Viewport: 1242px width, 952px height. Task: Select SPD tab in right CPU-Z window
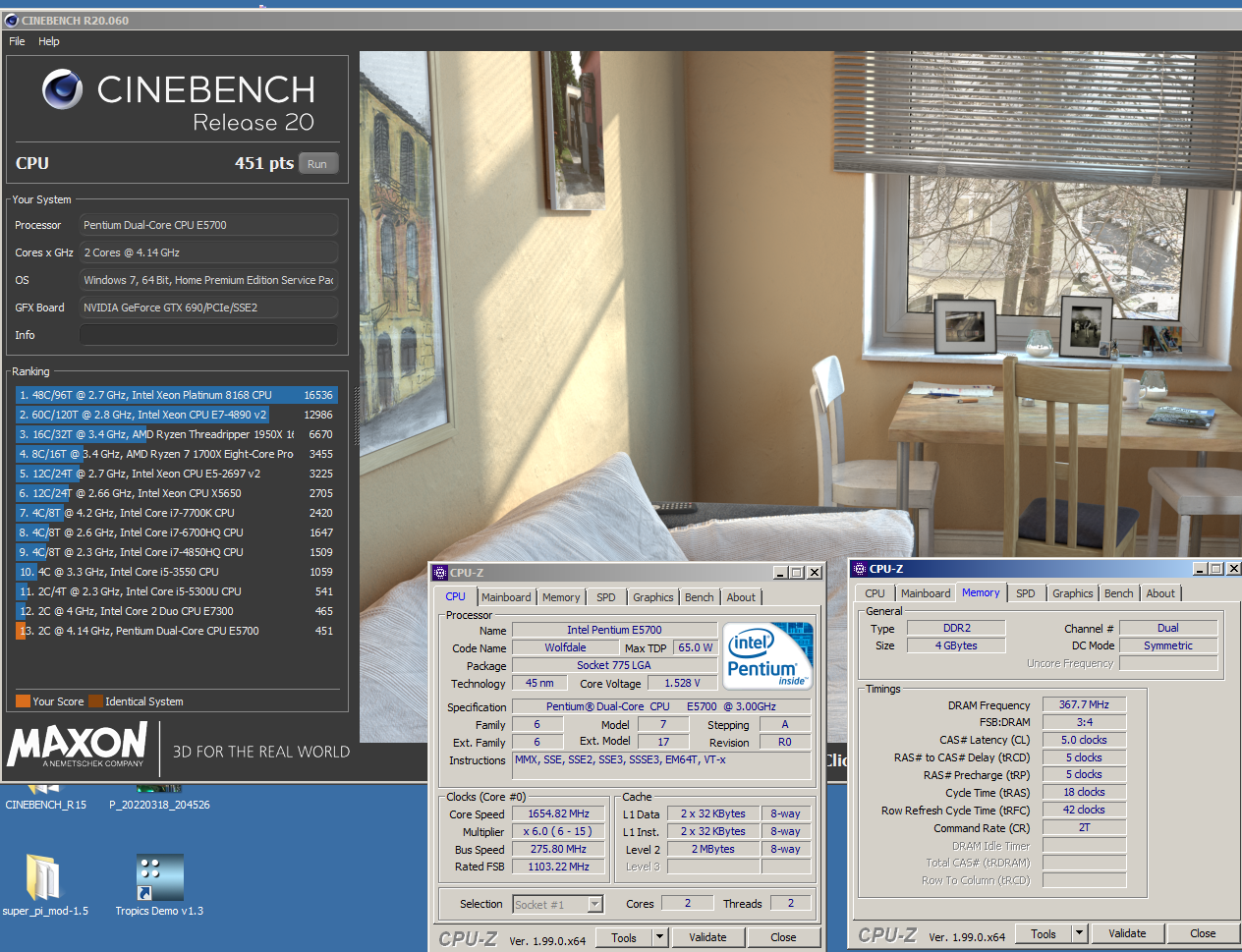pyautogui.click(x=1026, y=593)
